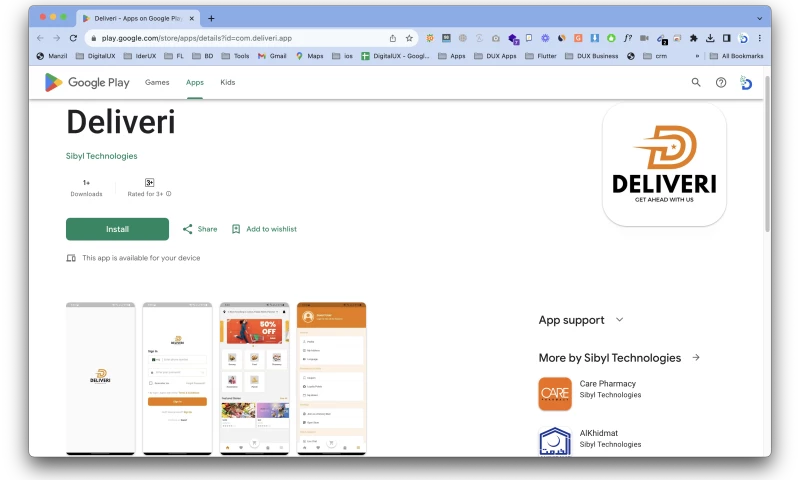Click the green circle extension icon
The width and height of the screenshot is (800, 480).
[611, 38]
